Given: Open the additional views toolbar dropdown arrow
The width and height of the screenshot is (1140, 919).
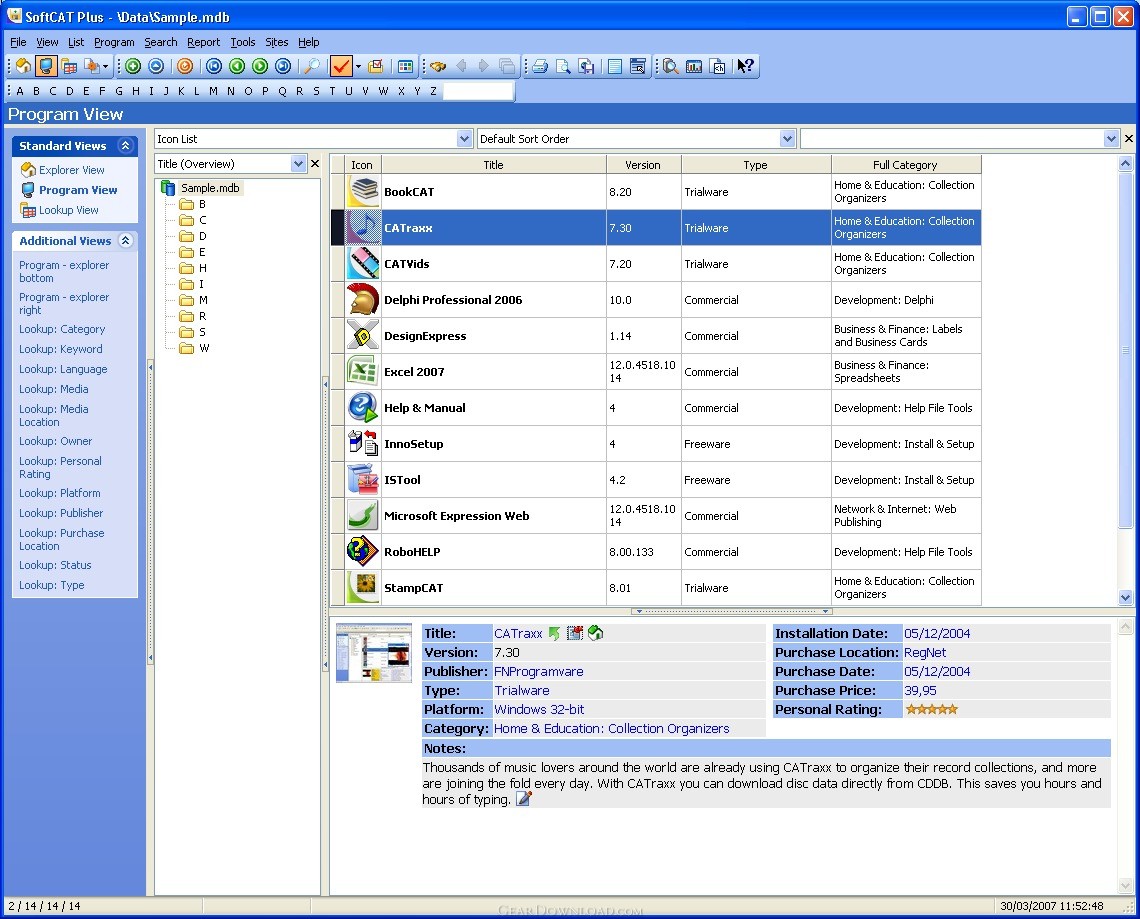Looking at the screenshot, I should [x=105, y=66].
